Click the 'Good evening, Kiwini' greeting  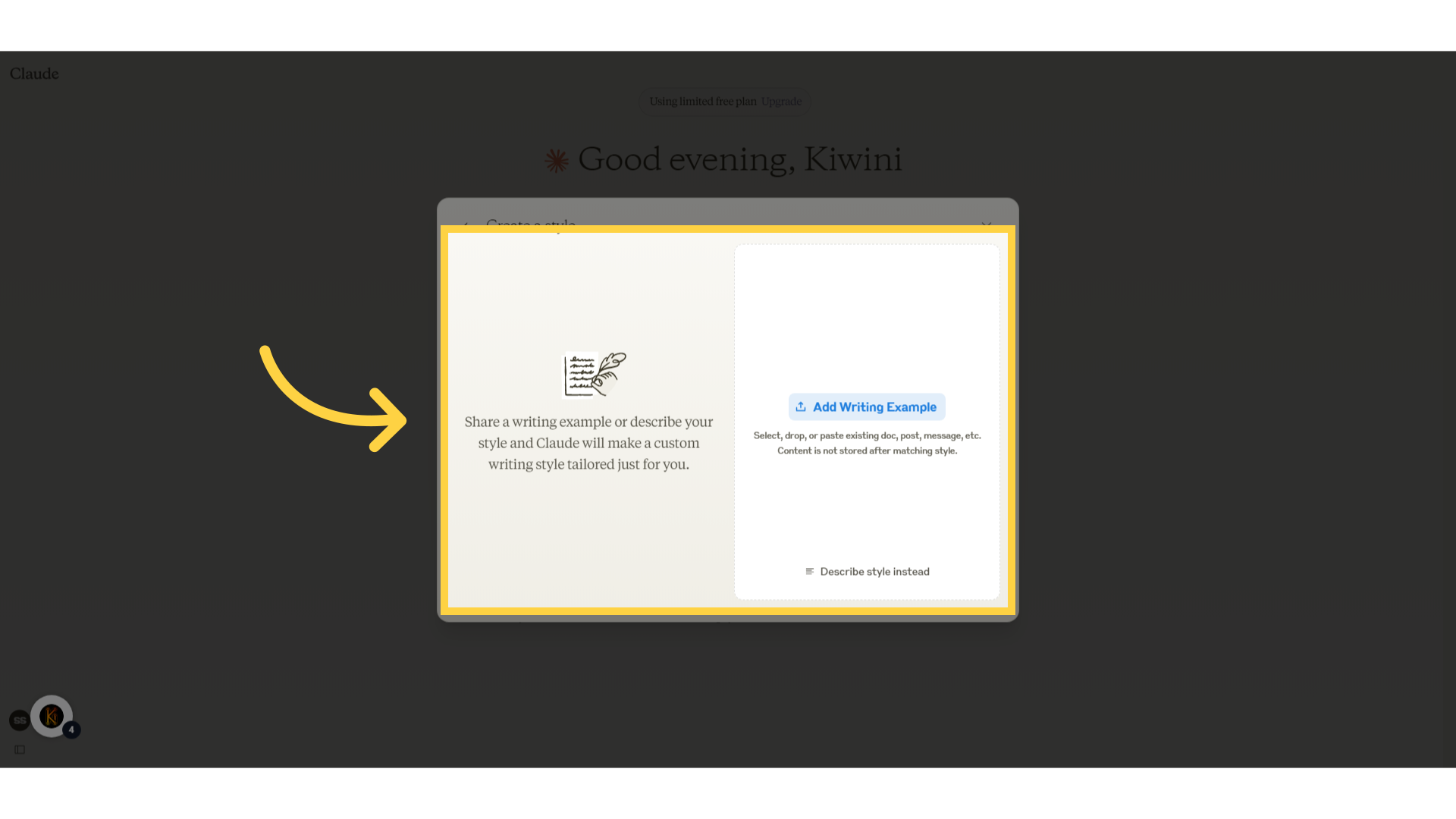coord(740,159)
